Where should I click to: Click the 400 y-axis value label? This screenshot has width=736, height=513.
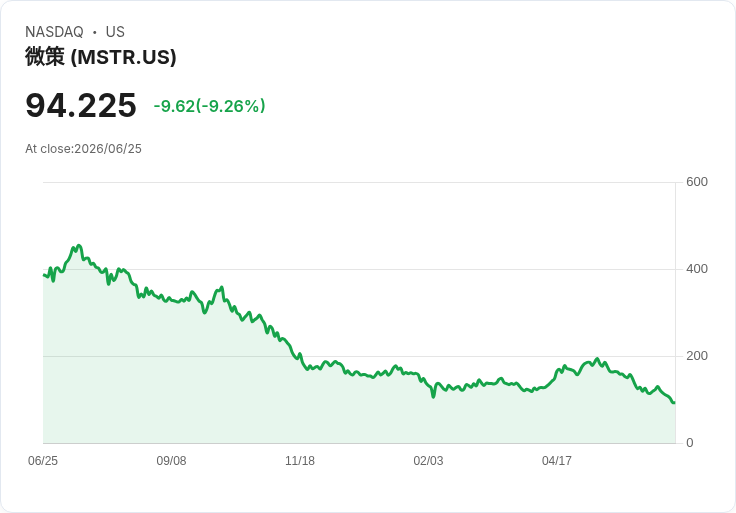pos(697,269)
